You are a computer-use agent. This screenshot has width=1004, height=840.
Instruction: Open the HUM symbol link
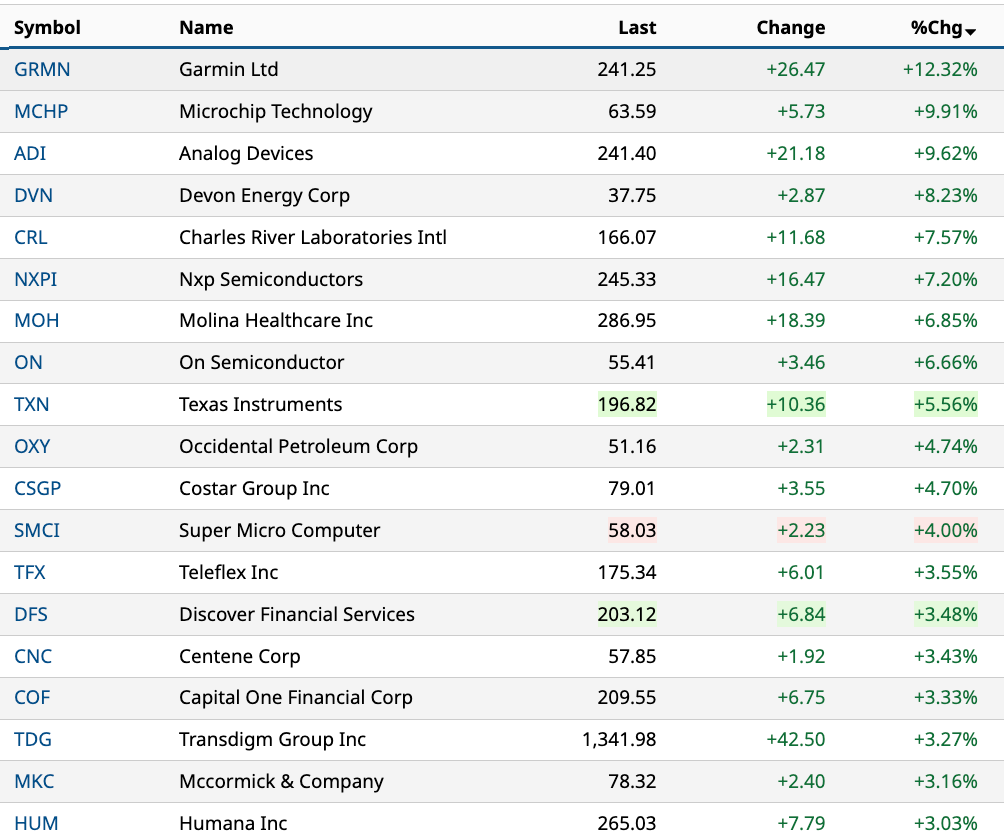tap(36, 823)
